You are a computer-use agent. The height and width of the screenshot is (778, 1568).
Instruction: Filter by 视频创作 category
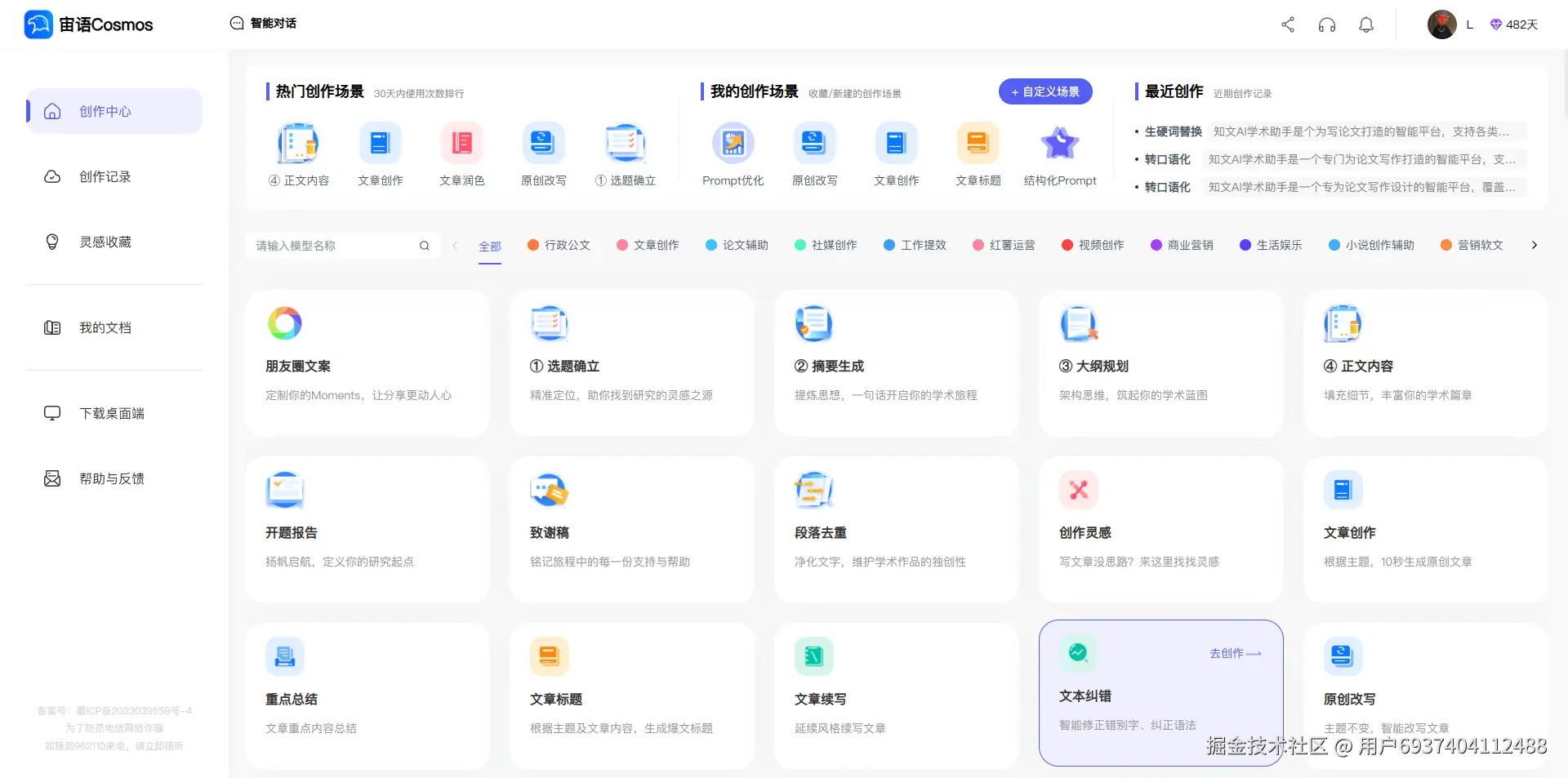[x=1094, y=245]
